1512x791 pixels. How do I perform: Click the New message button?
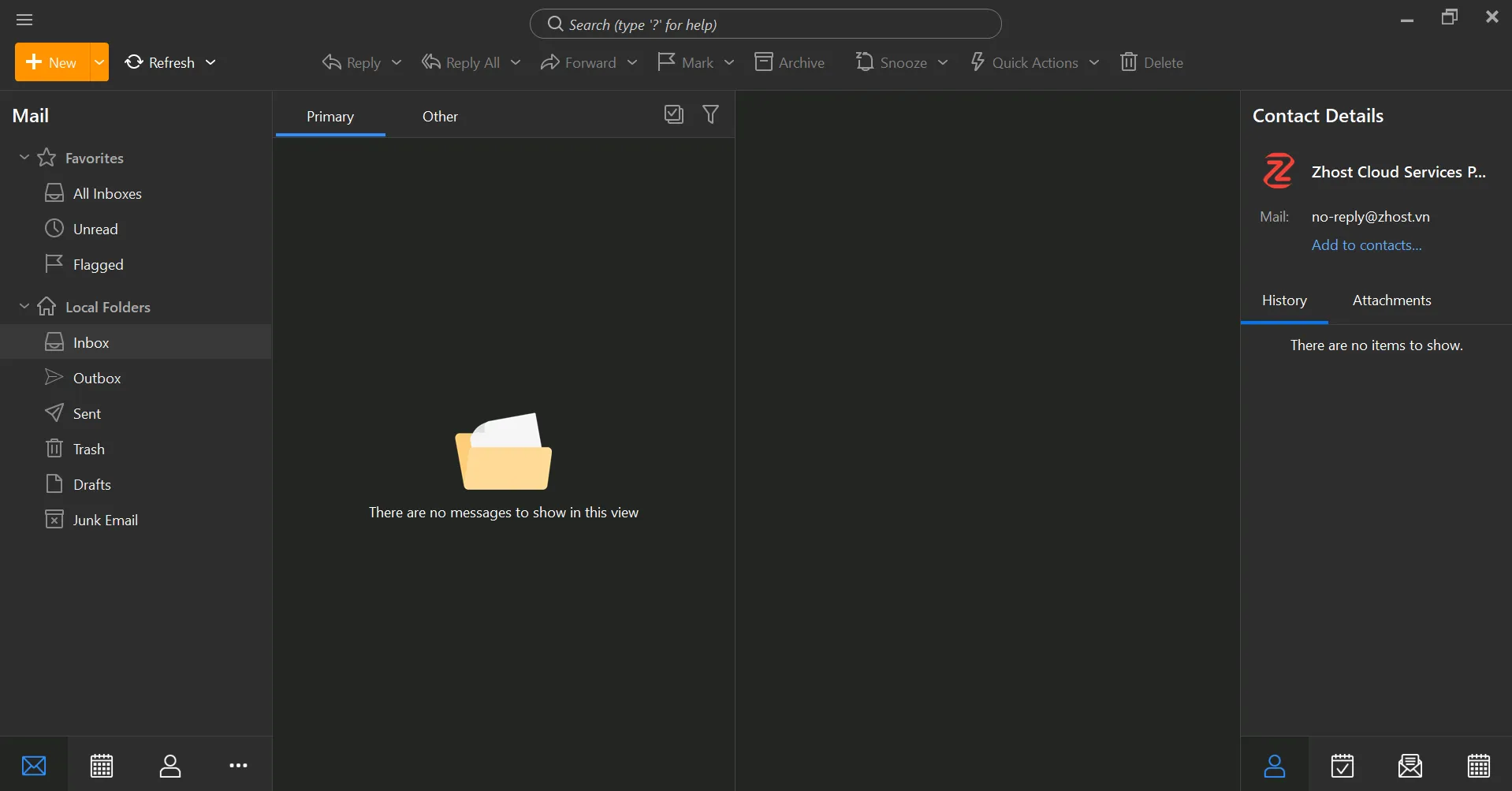[x=52, y=62]
